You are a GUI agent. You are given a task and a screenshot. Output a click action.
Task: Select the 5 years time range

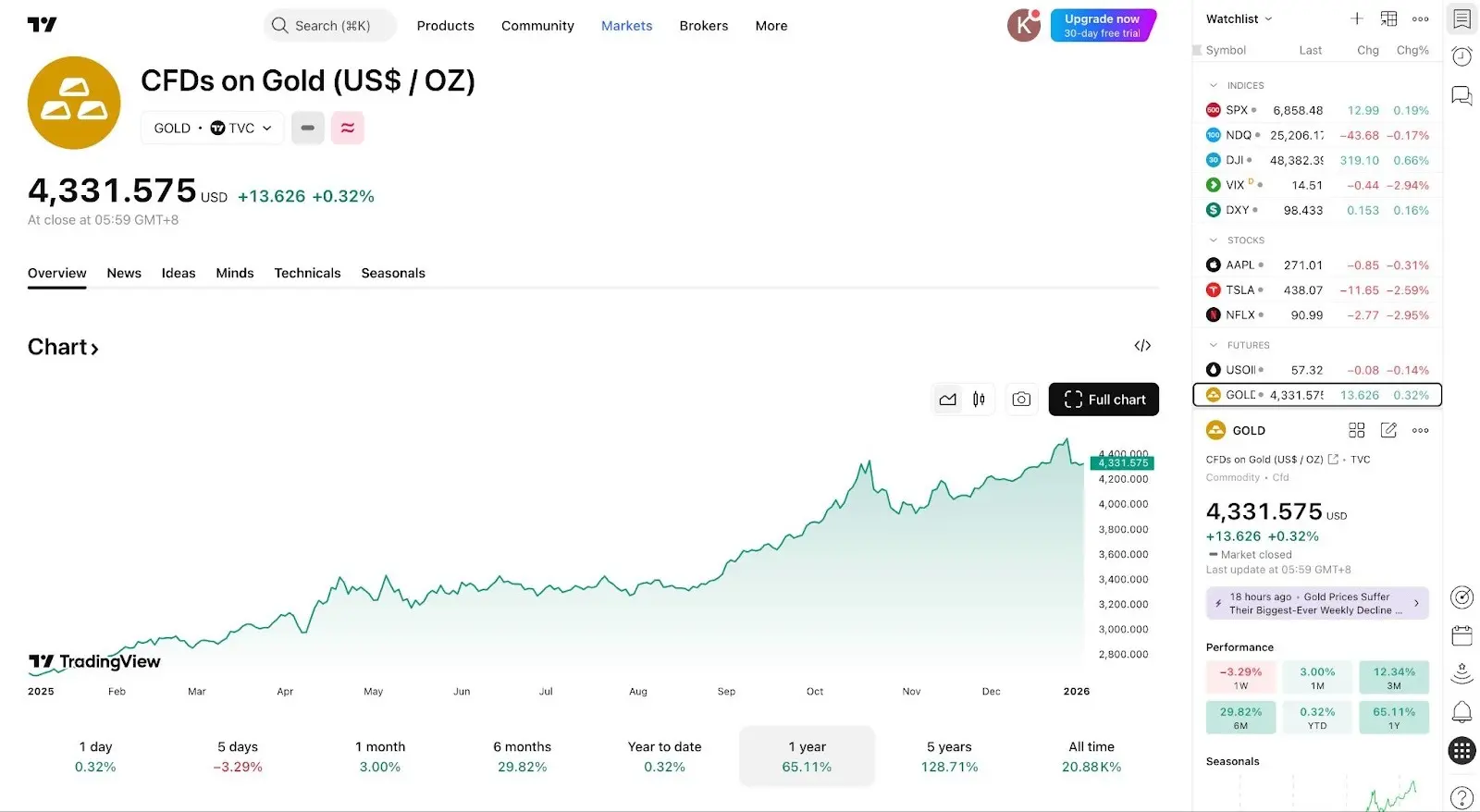pos(949,757)
